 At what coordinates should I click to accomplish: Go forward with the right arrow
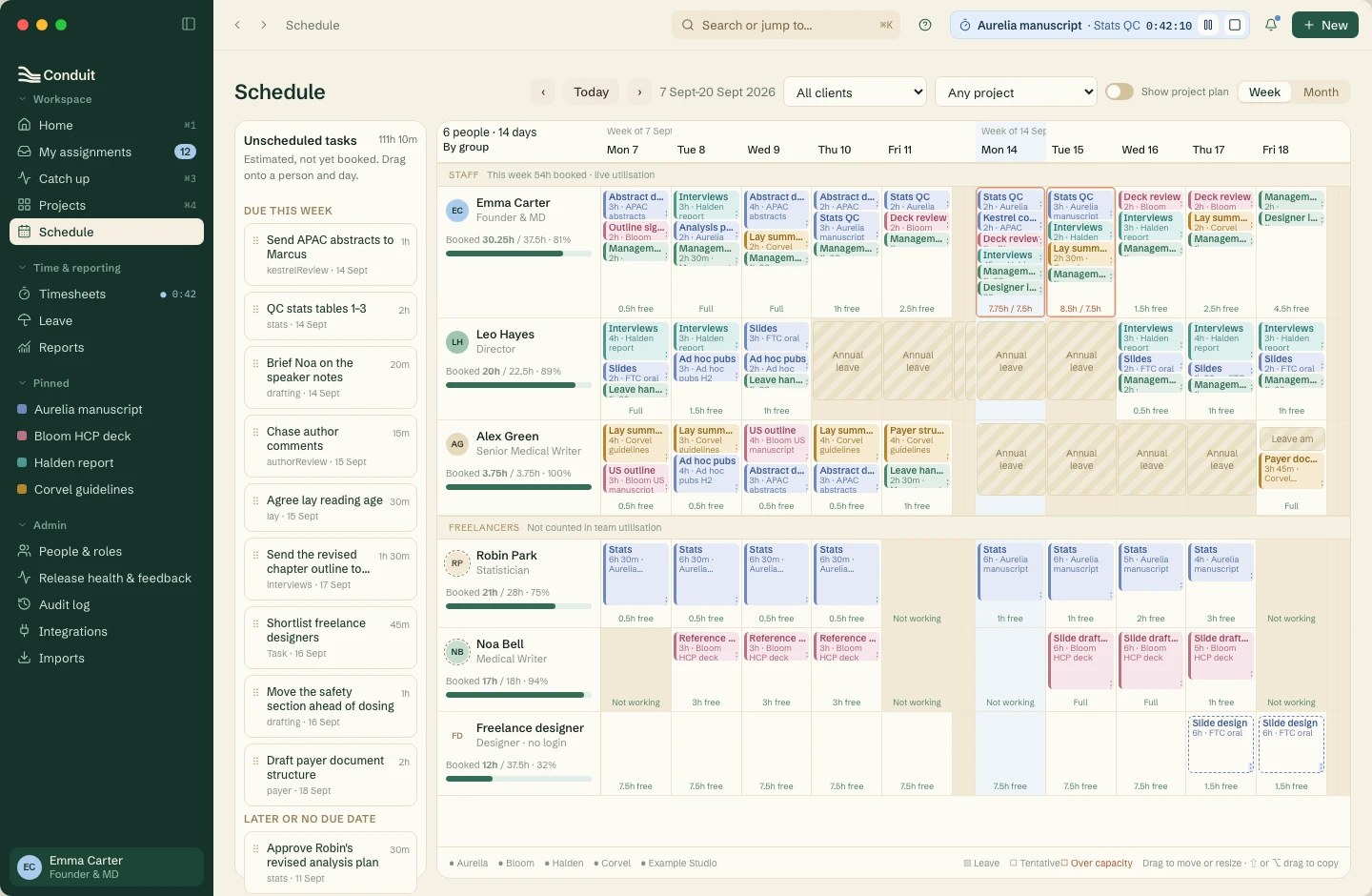tap(264, 25)
